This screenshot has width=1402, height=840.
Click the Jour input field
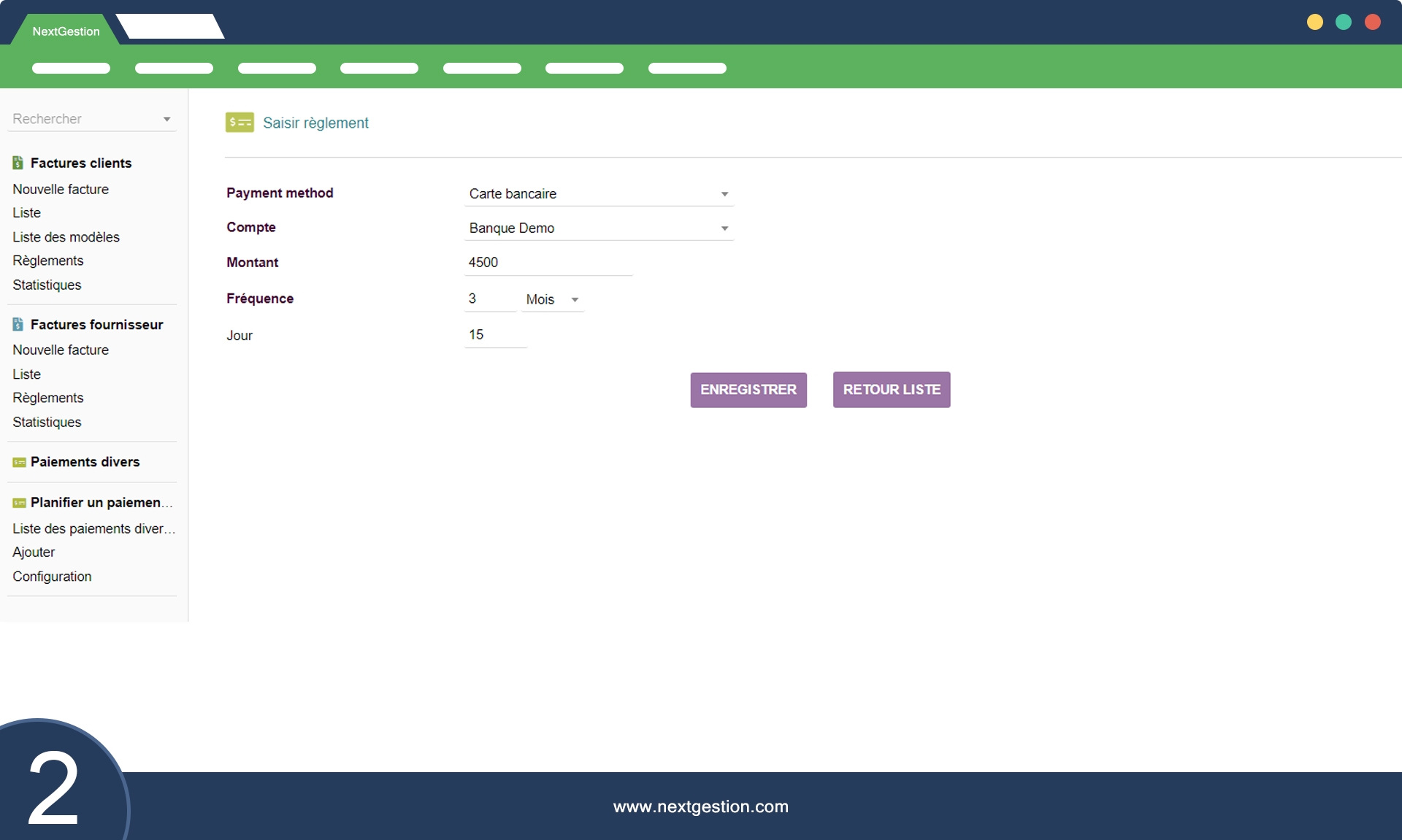pos(495,335)
